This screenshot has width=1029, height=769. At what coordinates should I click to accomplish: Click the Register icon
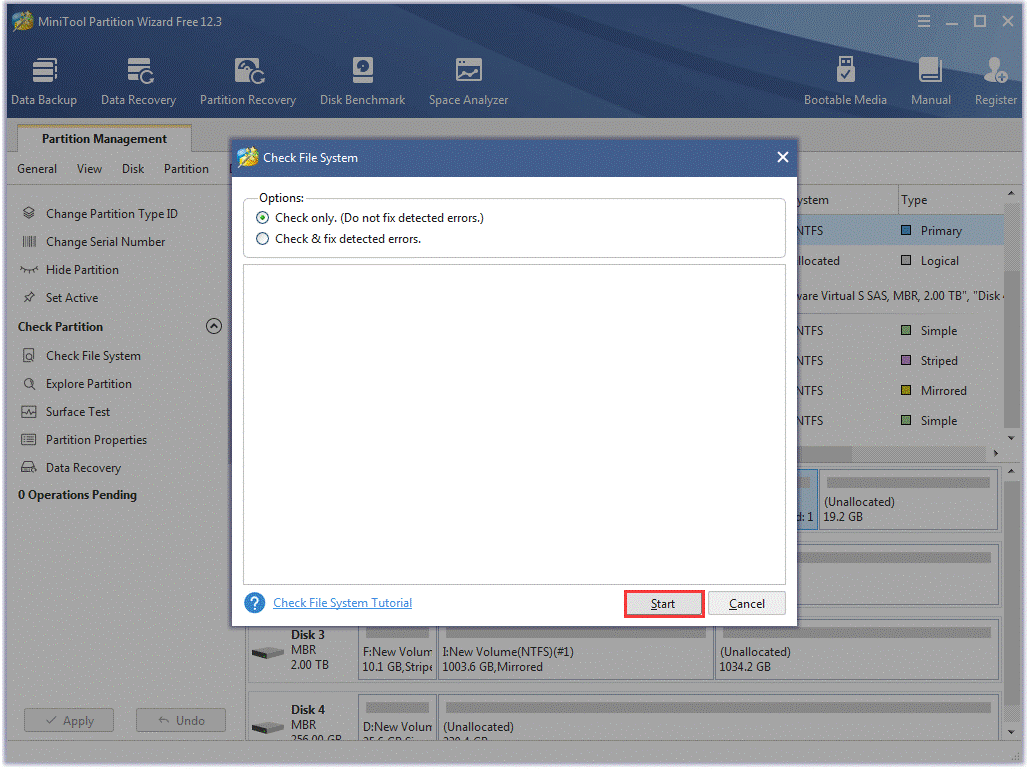[996, 71]
